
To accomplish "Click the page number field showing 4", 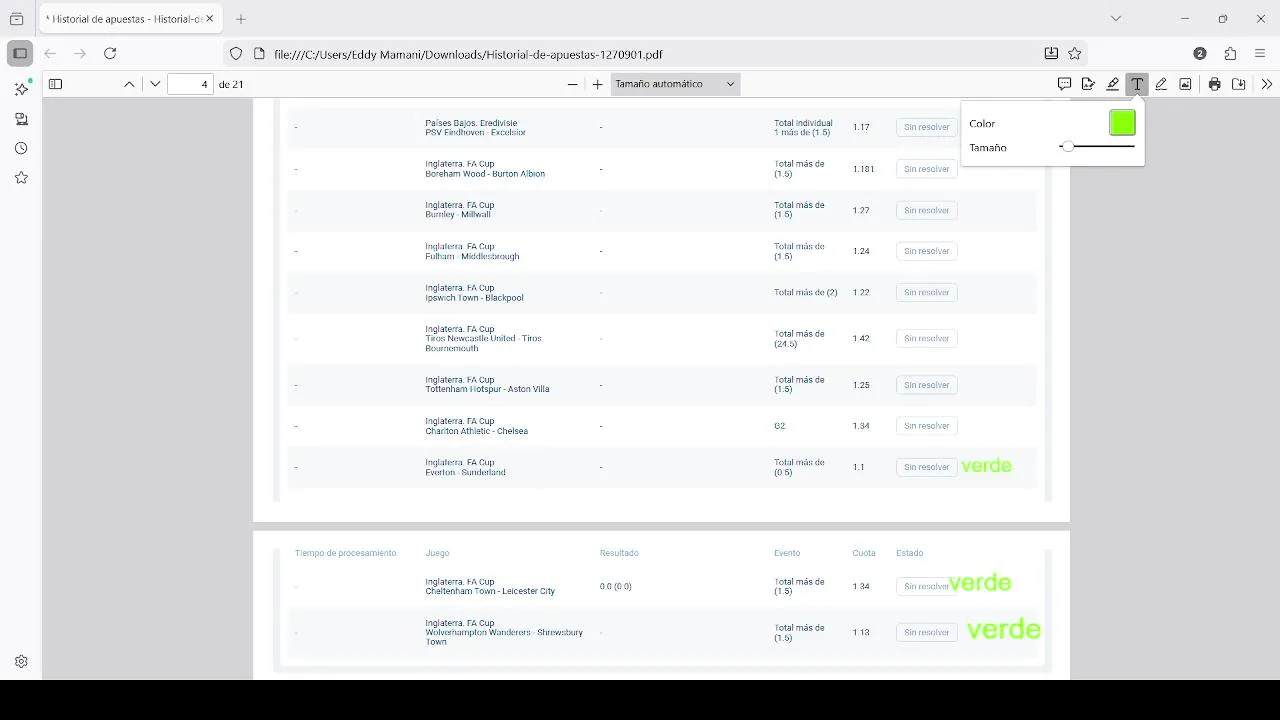I will point(190,84).
